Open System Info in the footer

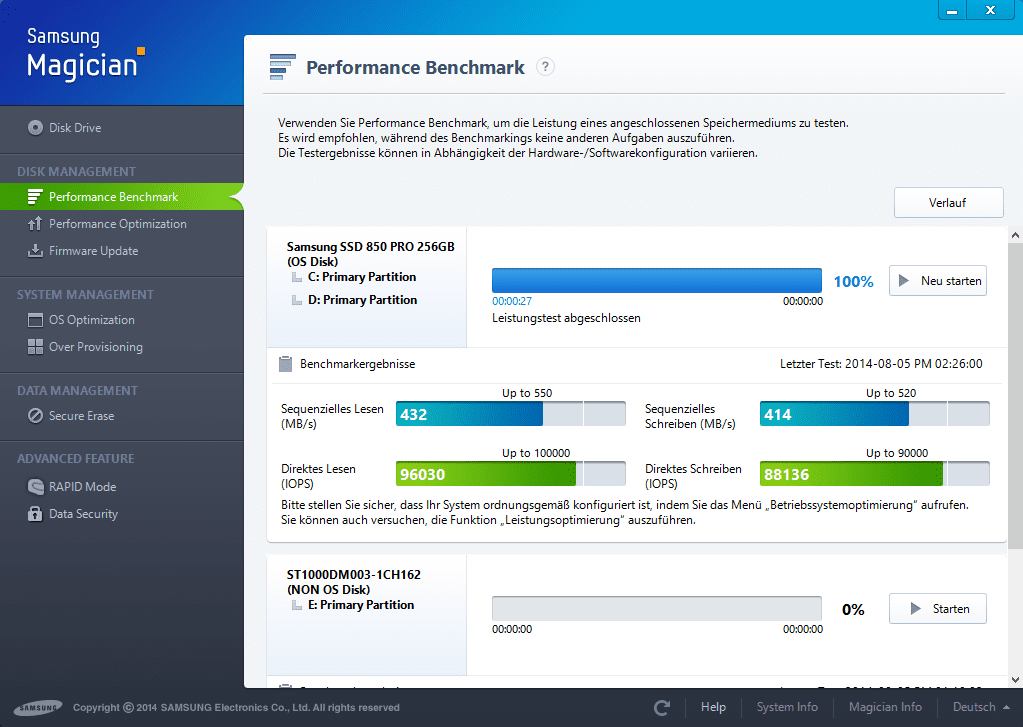coord(787,707)
